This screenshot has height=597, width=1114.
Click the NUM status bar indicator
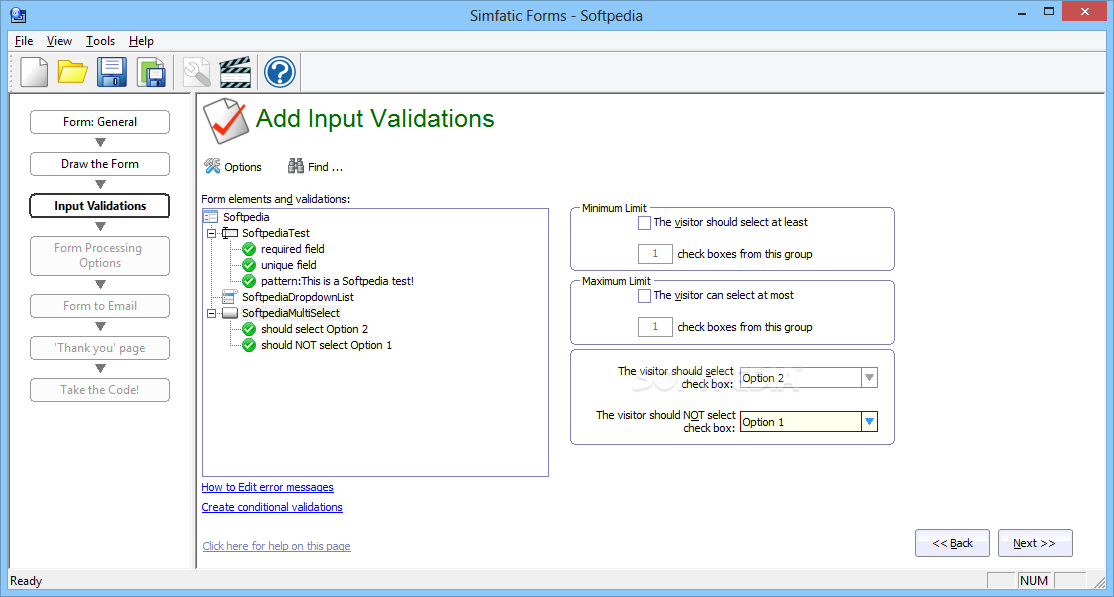1034,581
